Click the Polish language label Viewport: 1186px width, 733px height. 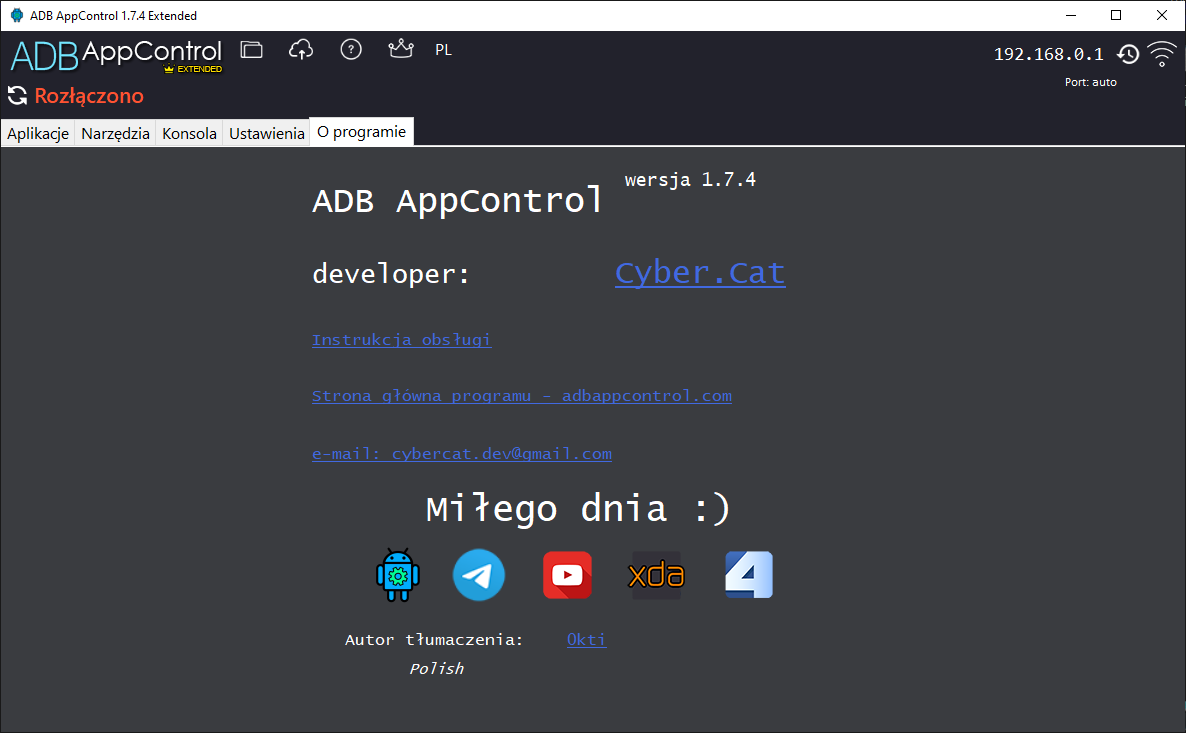(436, 669)
